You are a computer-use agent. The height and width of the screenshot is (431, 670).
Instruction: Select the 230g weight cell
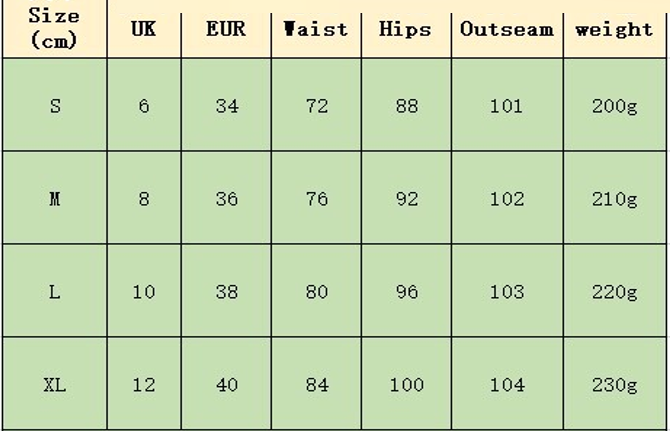pyautogui.click(x=614, y=385)
